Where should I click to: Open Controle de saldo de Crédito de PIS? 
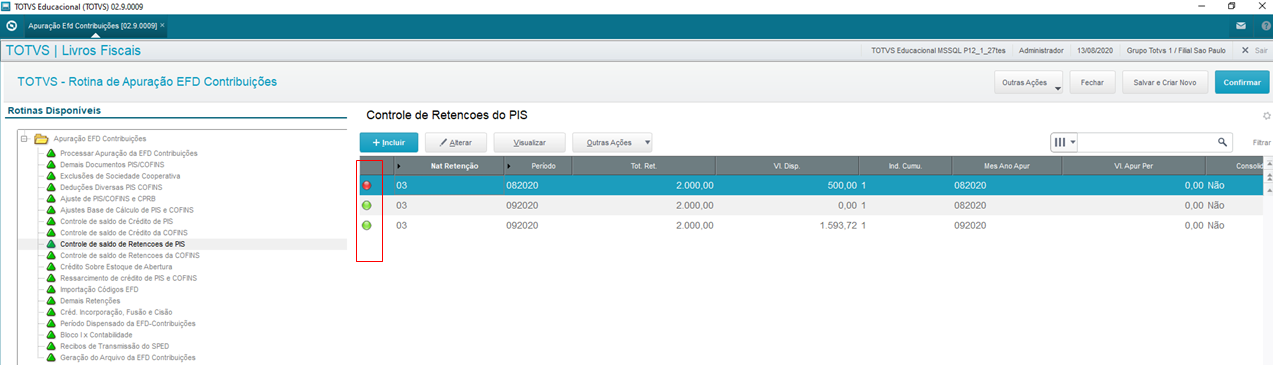coord(116,221)
